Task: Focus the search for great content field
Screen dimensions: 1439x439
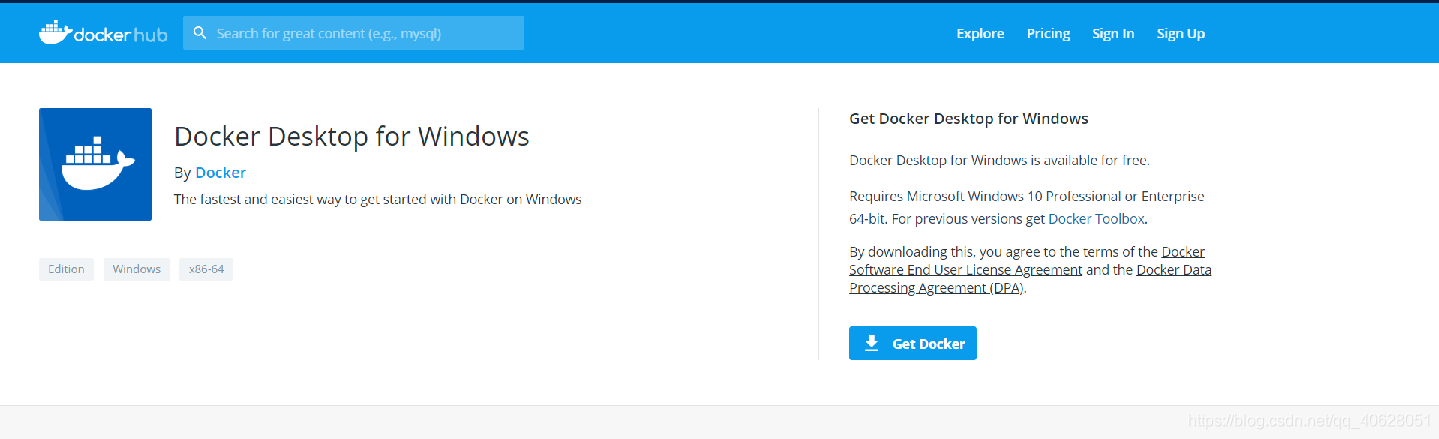Action: [353, 33]
